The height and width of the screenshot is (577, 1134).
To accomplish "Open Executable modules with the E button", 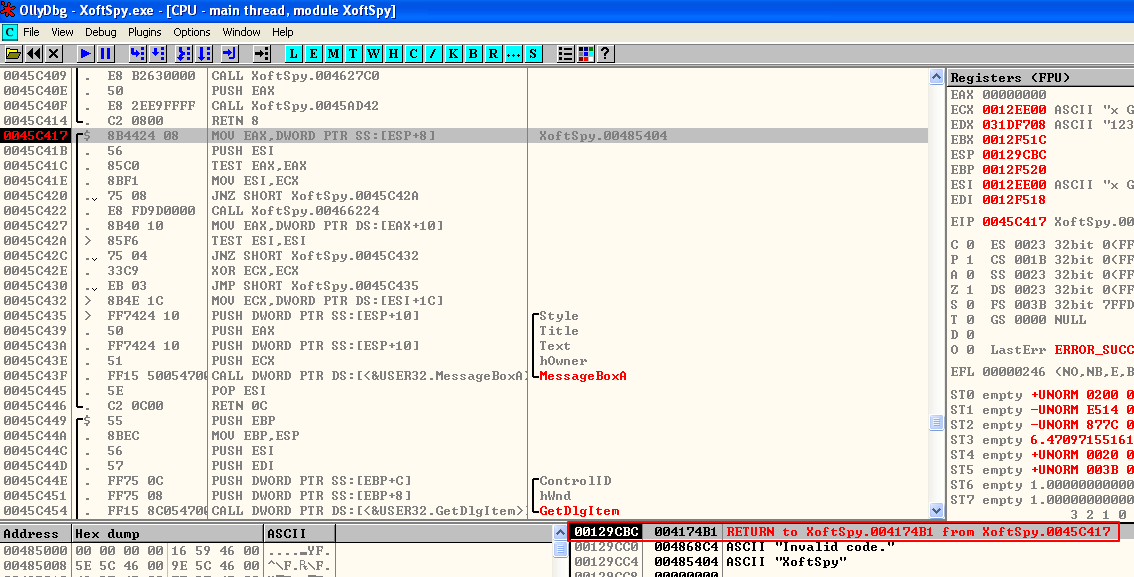I will (x=313, y=54).
